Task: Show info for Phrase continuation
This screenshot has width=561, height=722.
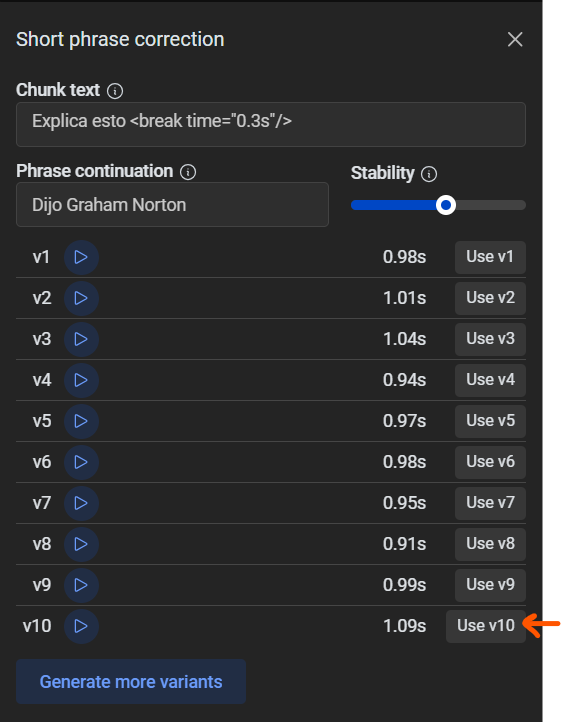Action: coord(188,172)
